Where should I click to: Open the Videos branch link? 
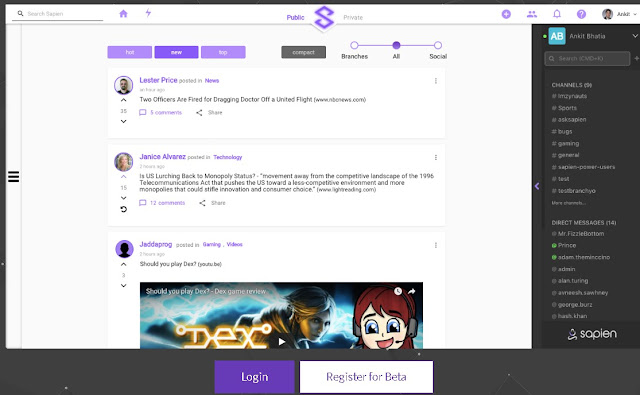(x=234, y=244)
